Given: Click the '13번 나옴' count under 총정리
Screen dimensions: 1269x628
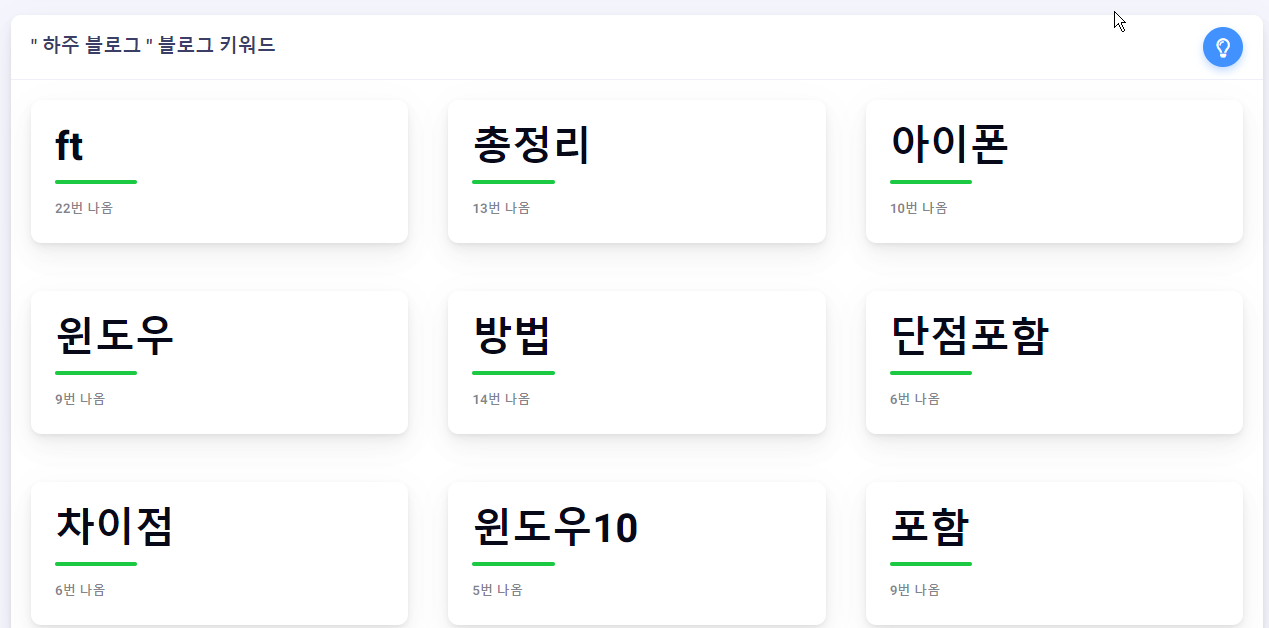Looking at the screenshot, I should 500,208.
